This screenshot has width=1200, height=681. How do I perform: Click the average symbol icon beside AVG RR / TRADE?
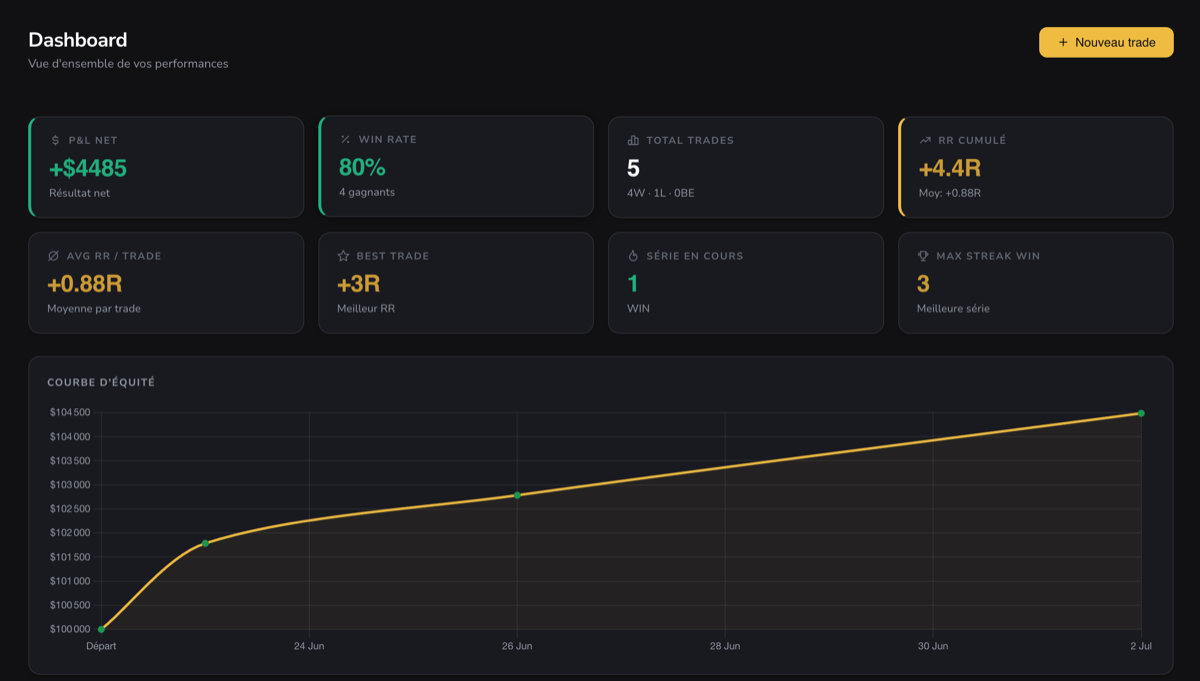tap(53, 256)
